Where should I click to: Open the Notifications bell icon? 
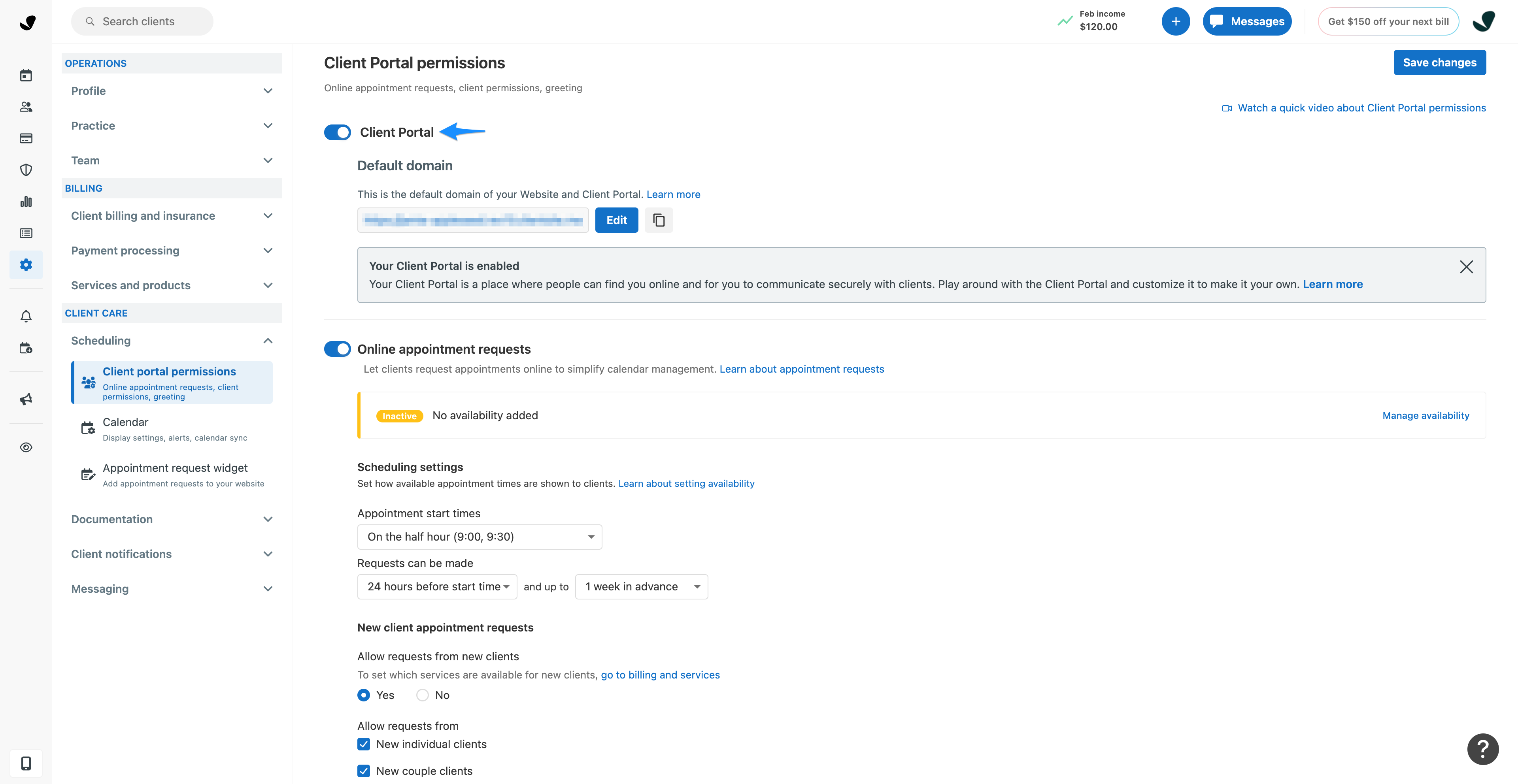point(26,316)
